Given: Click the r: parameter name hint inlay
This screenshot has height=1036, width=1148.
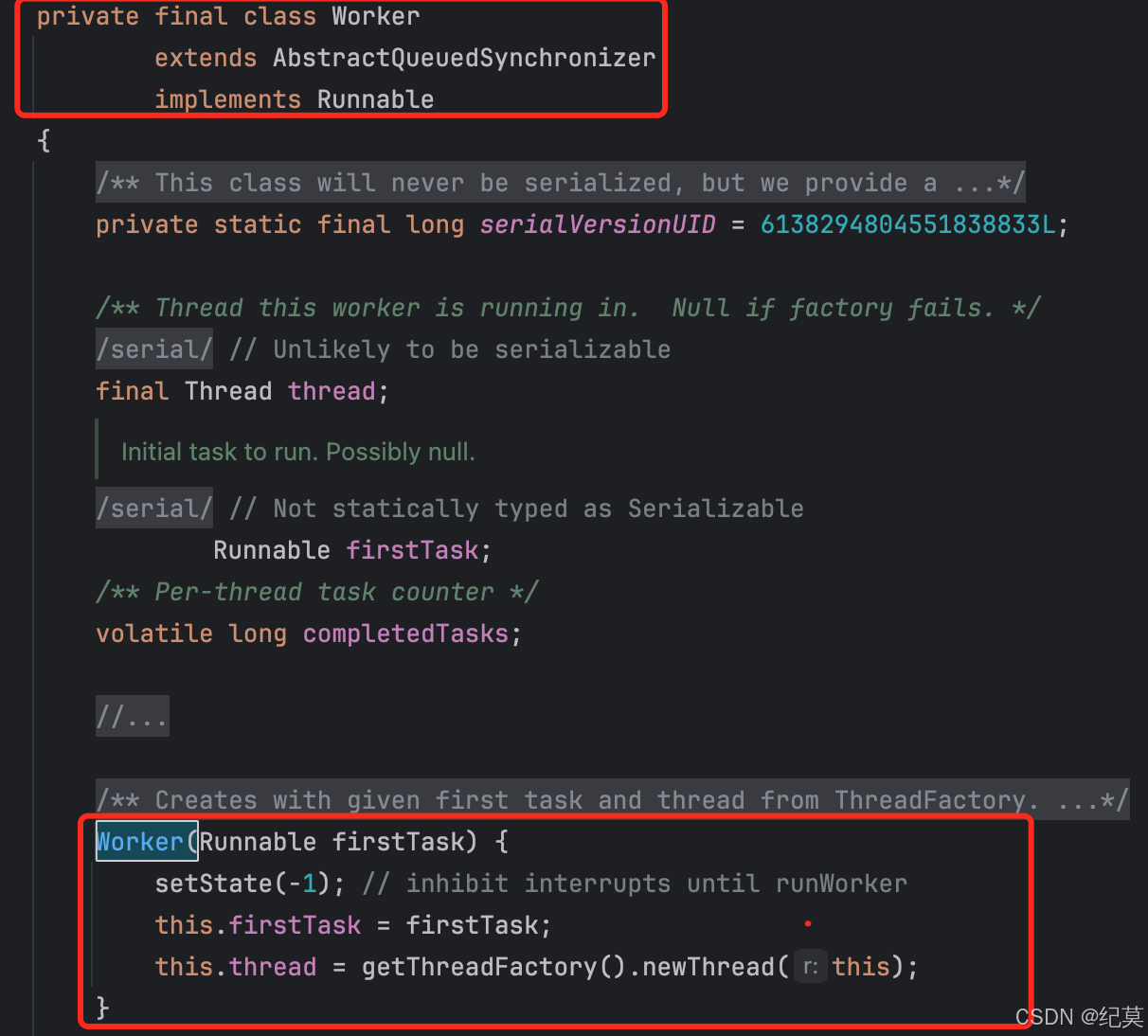Looking at the screenshot, I should pos(810,966).
